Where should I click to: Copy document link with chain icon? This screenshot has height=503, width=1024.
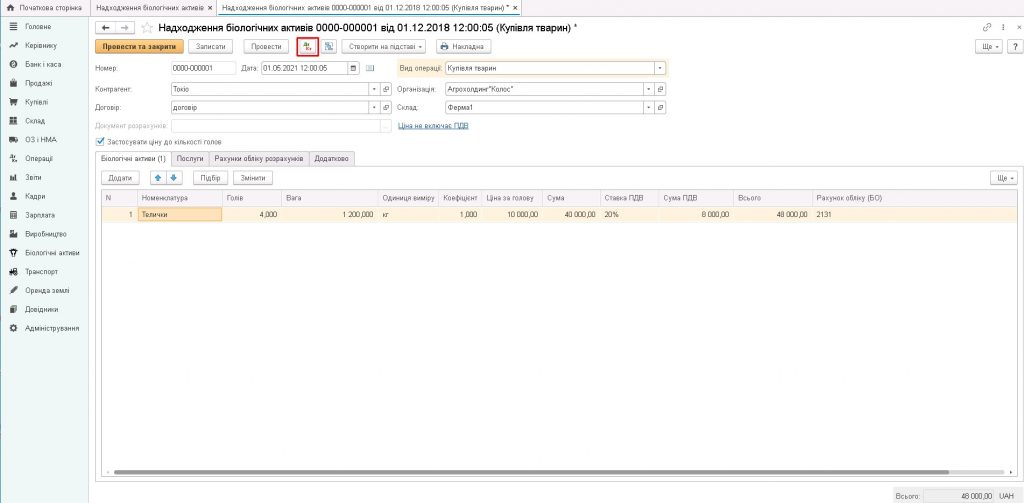[988, 27]
